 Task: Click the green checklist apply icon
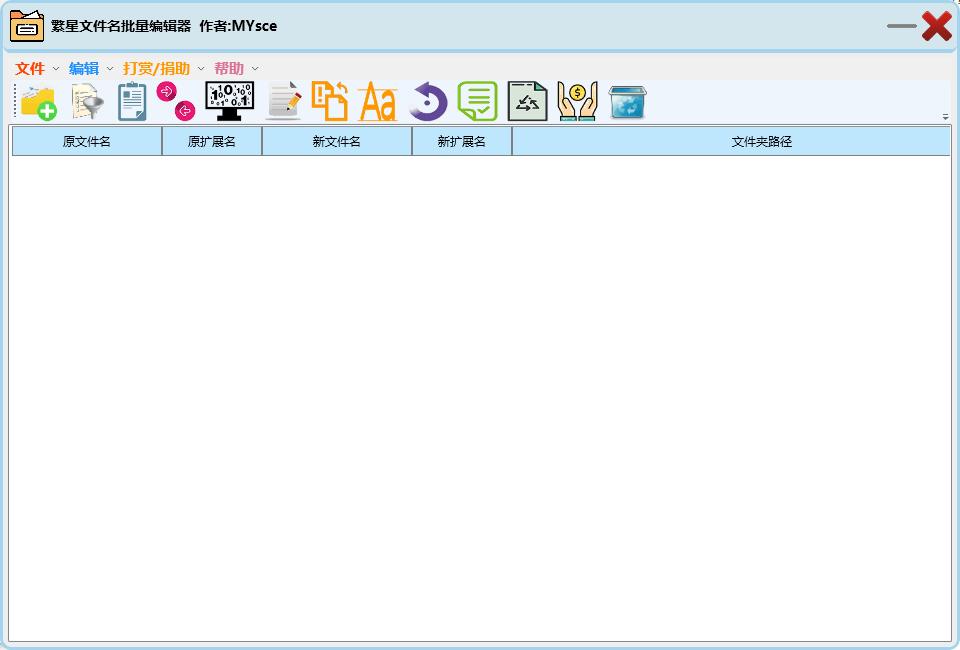tap(478, 101)
